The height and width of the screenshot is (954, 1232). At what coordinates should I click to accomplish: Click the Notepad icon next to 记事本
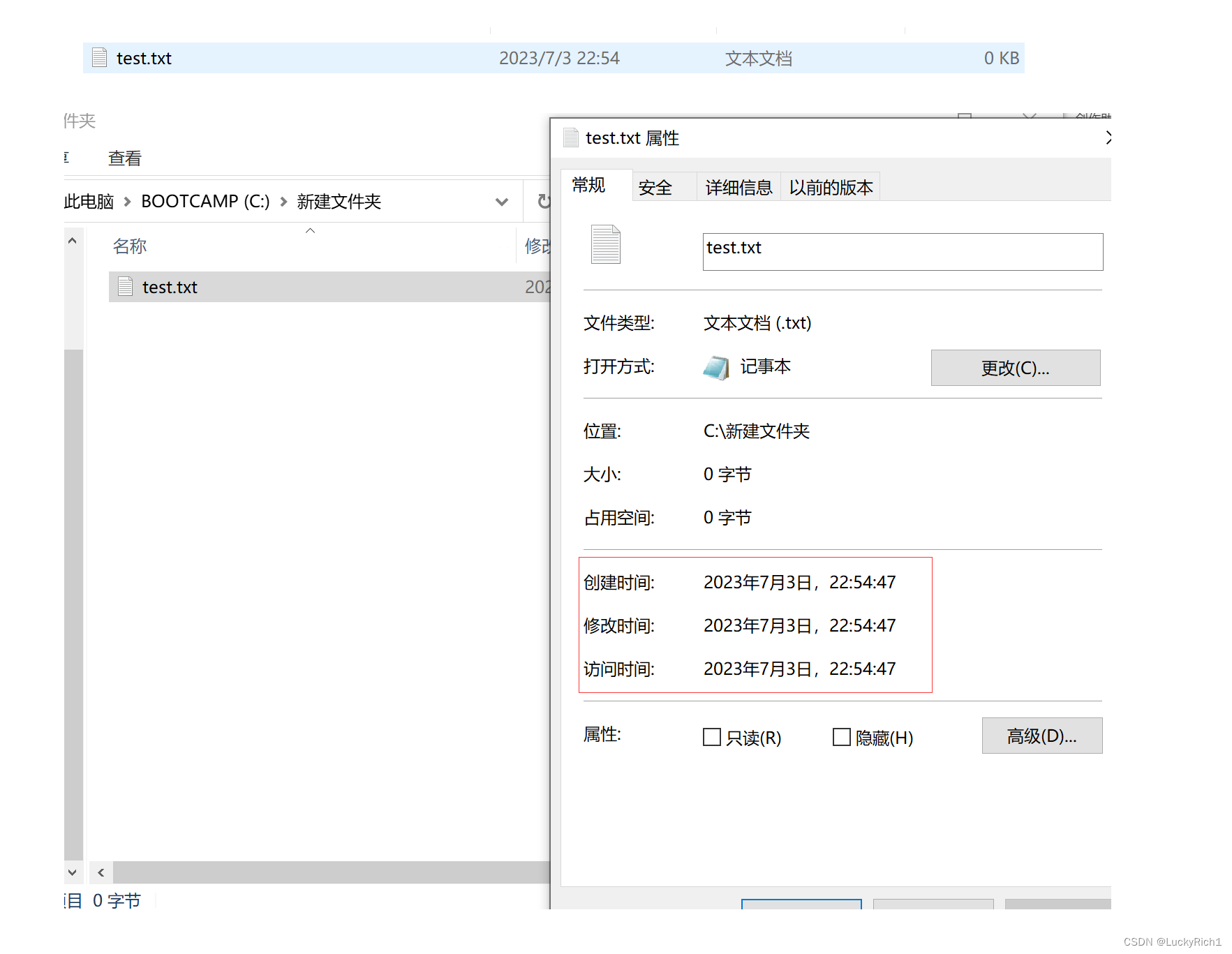pyautogui.click(x=716, y=367)
